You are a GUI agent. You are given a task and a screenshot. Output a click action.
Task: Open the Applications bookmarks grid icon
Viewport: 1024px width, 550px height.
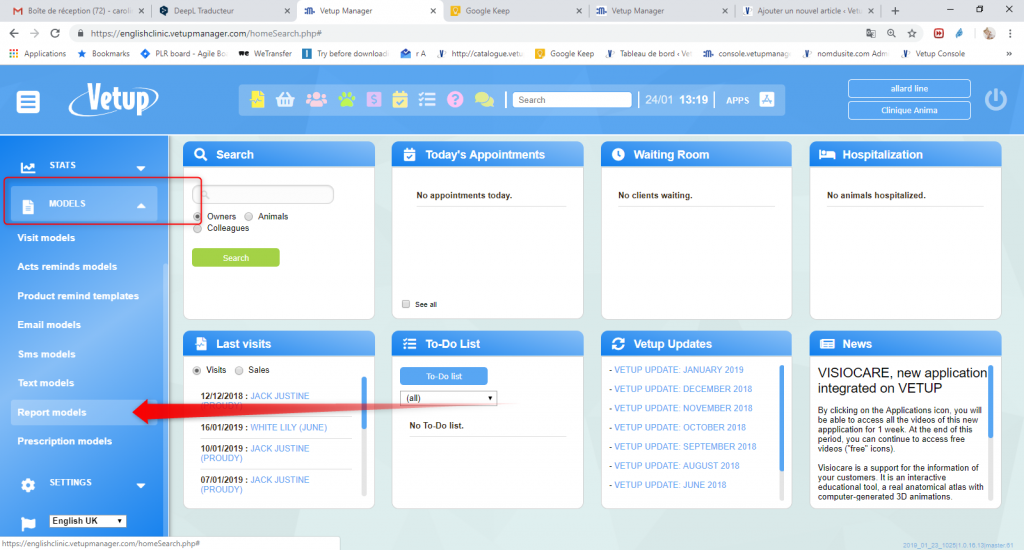[14, 54]
